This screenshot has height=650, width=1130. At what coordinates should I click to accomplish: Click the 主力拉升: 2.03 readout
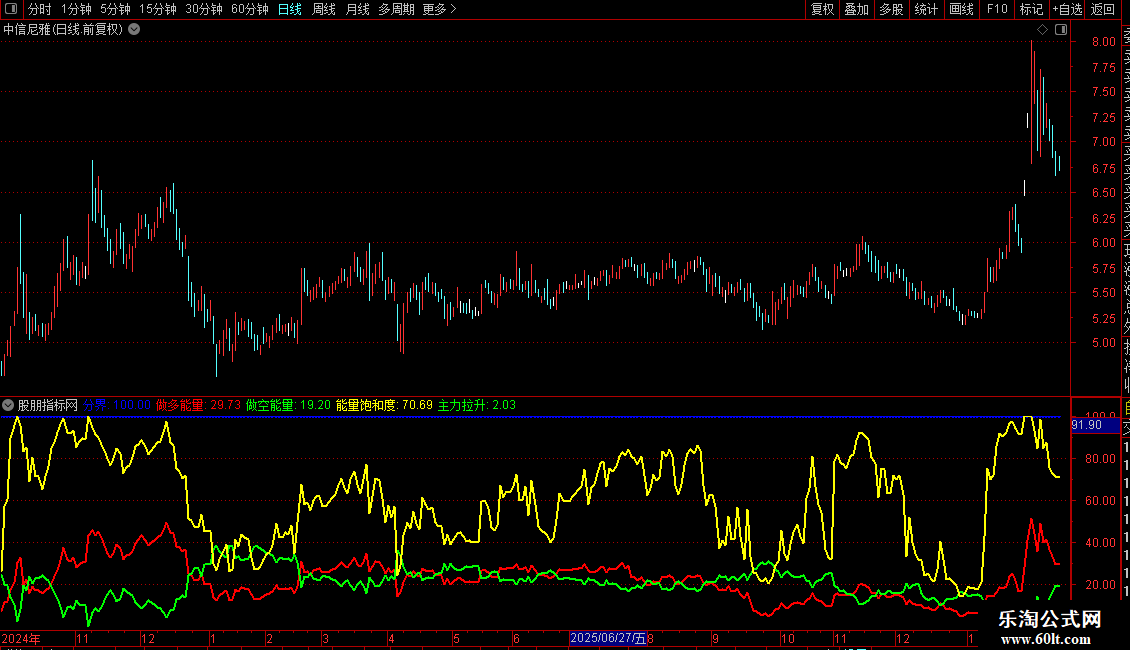[477, 405]
